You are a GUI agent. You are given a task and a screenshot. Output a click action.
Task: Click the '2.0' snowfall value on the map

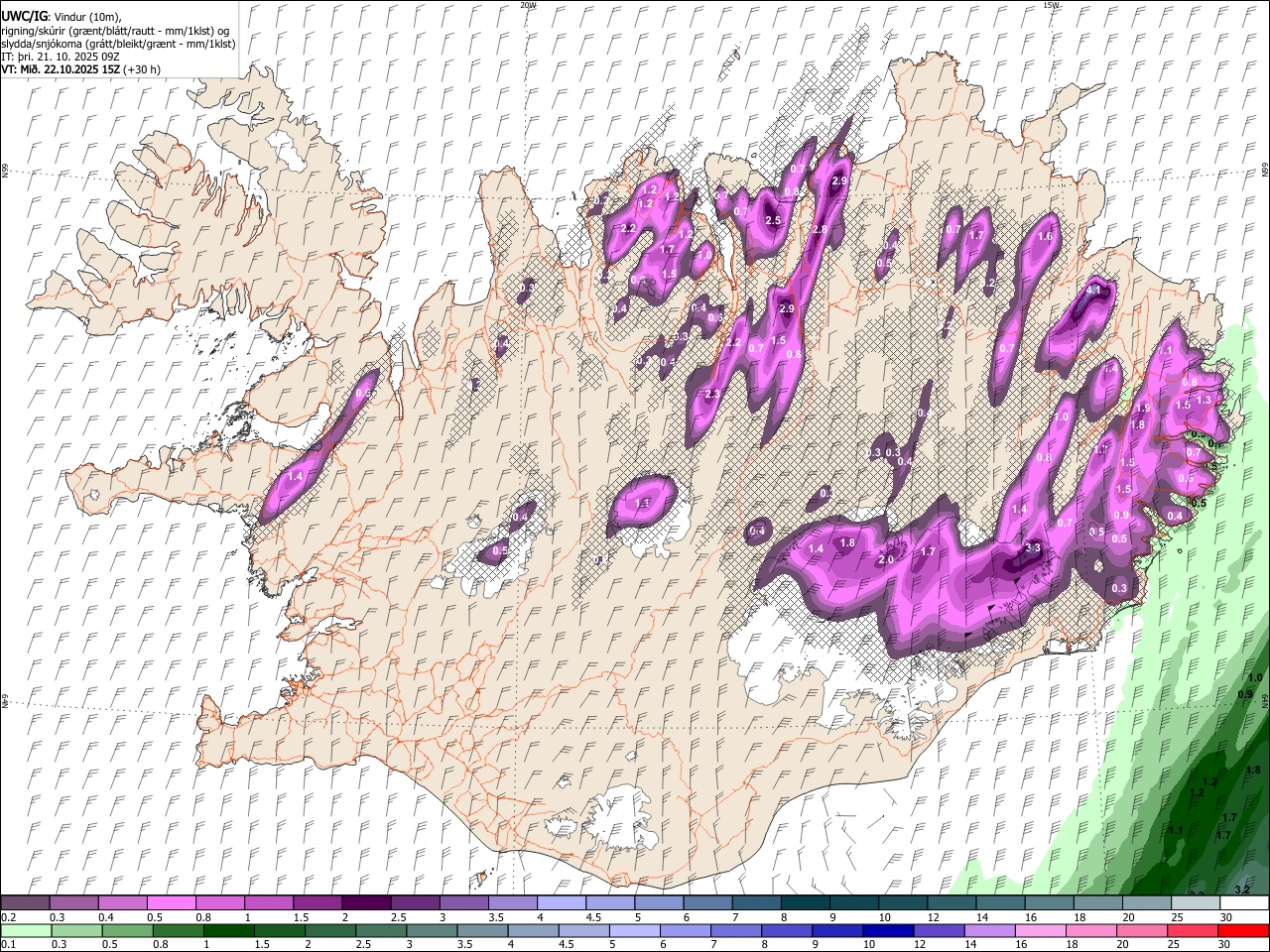point(887,559)
